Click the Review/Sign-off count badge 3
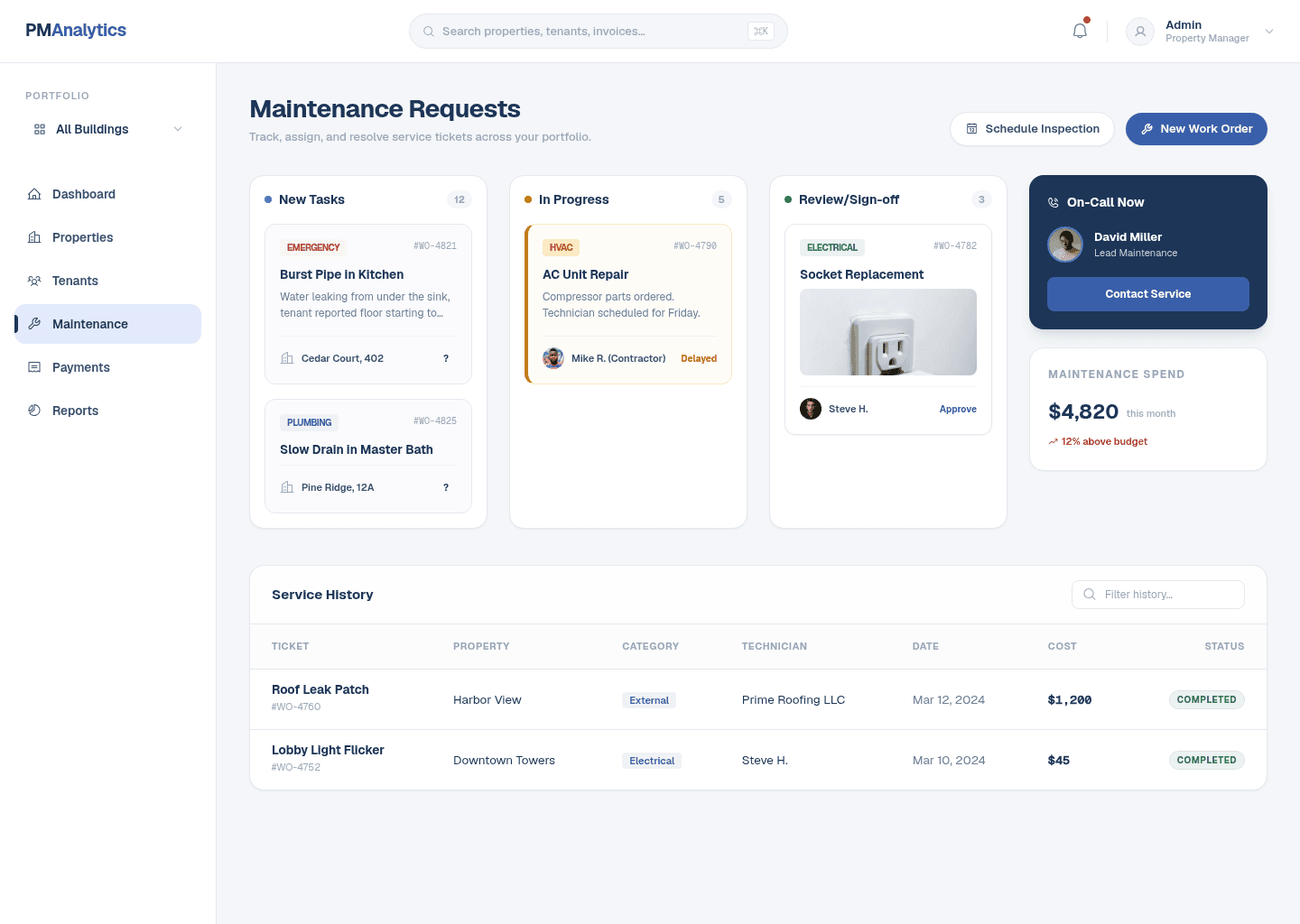Image resolution: width=1300 pixels, height=924 pixels. coord(981,199)
